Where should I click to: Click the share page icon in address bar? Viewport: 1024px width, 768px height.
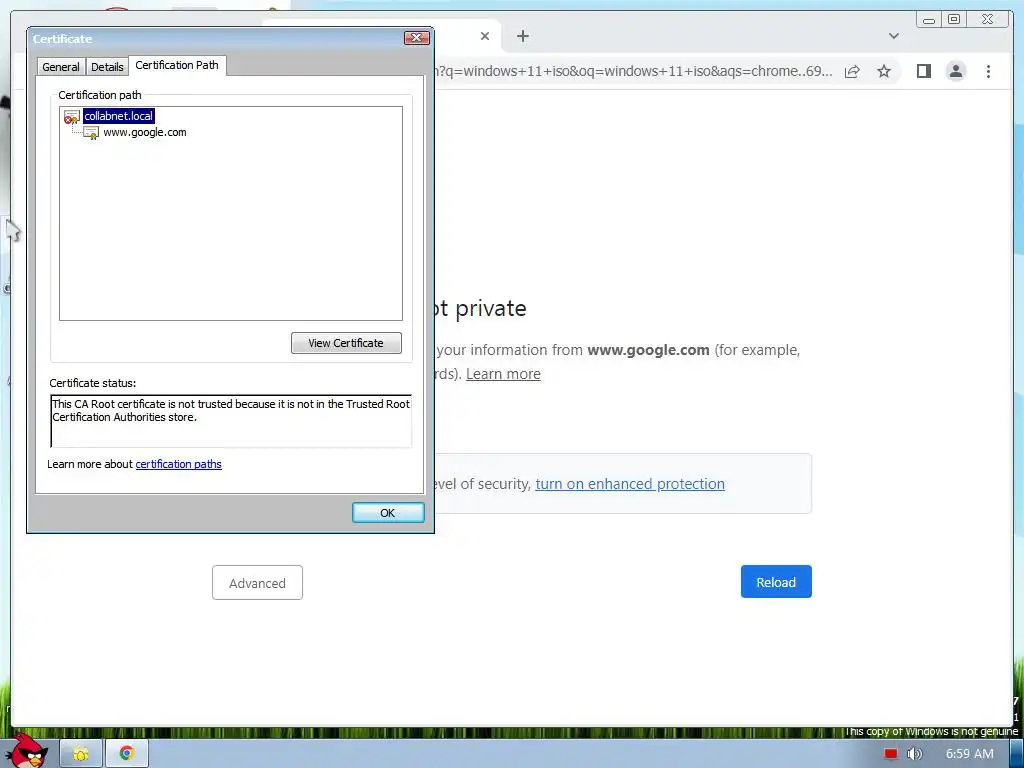point(852,71)
